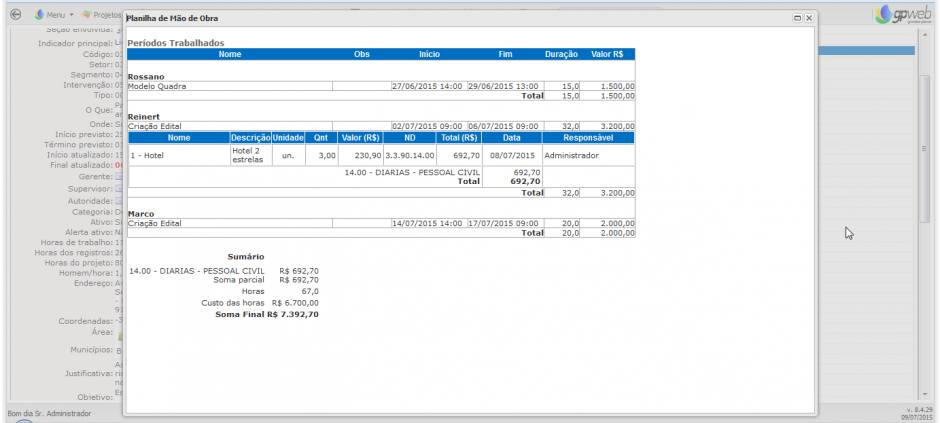Click the Responsável column header
Screen dimensions: 940x423
588,137
